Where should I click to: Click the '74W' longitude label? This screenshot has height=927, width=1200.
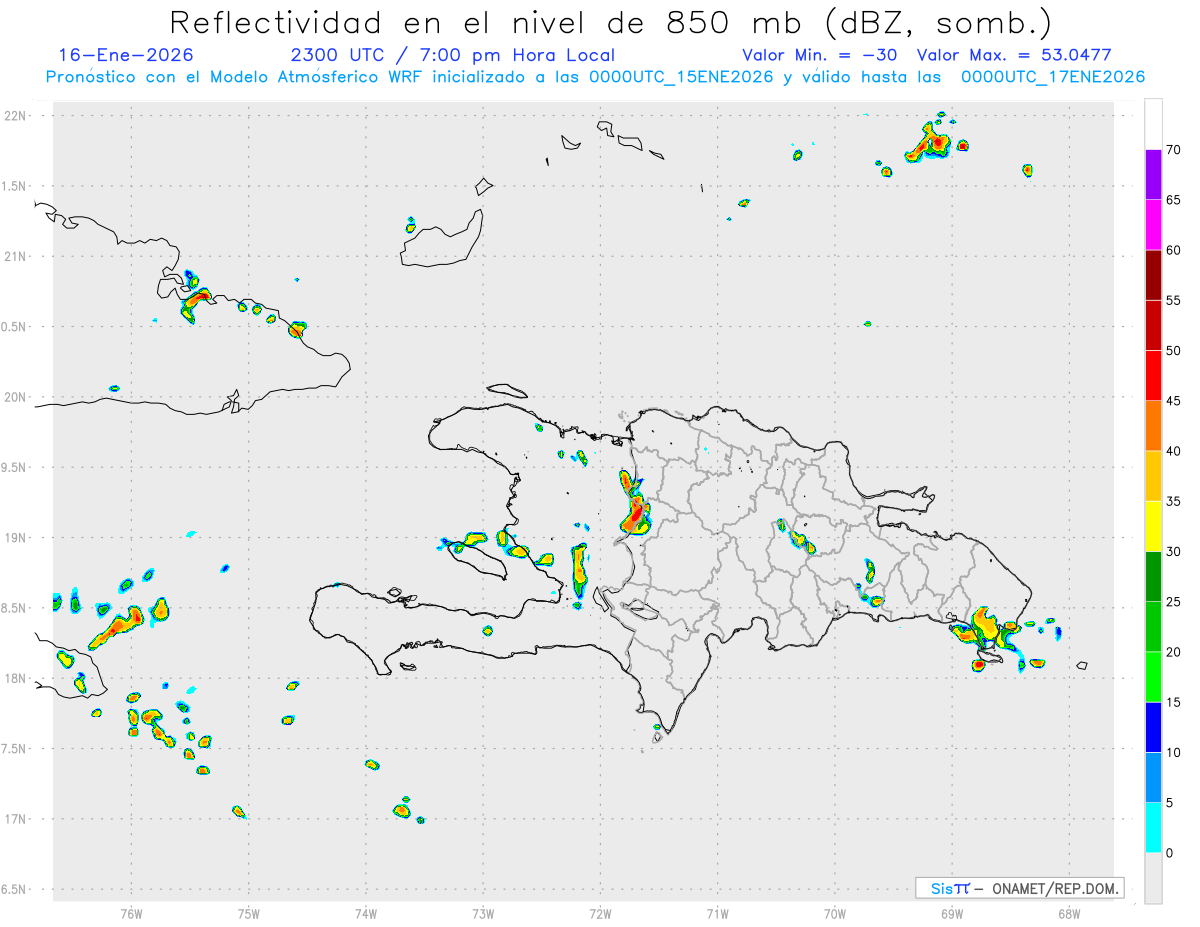click(365, 914)
